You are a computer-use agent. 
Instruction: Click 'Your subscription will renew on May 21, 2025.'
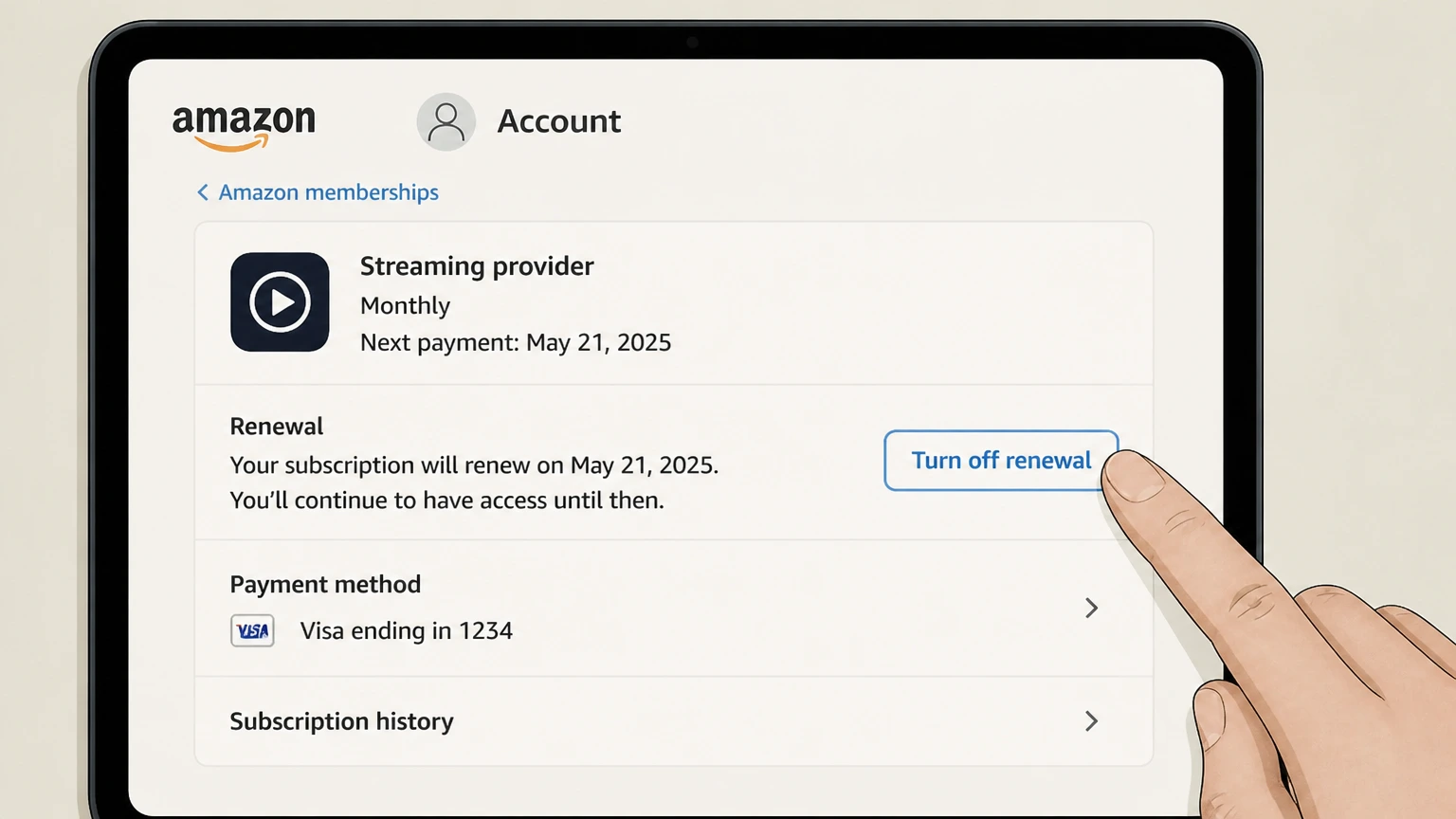[474, 465]
